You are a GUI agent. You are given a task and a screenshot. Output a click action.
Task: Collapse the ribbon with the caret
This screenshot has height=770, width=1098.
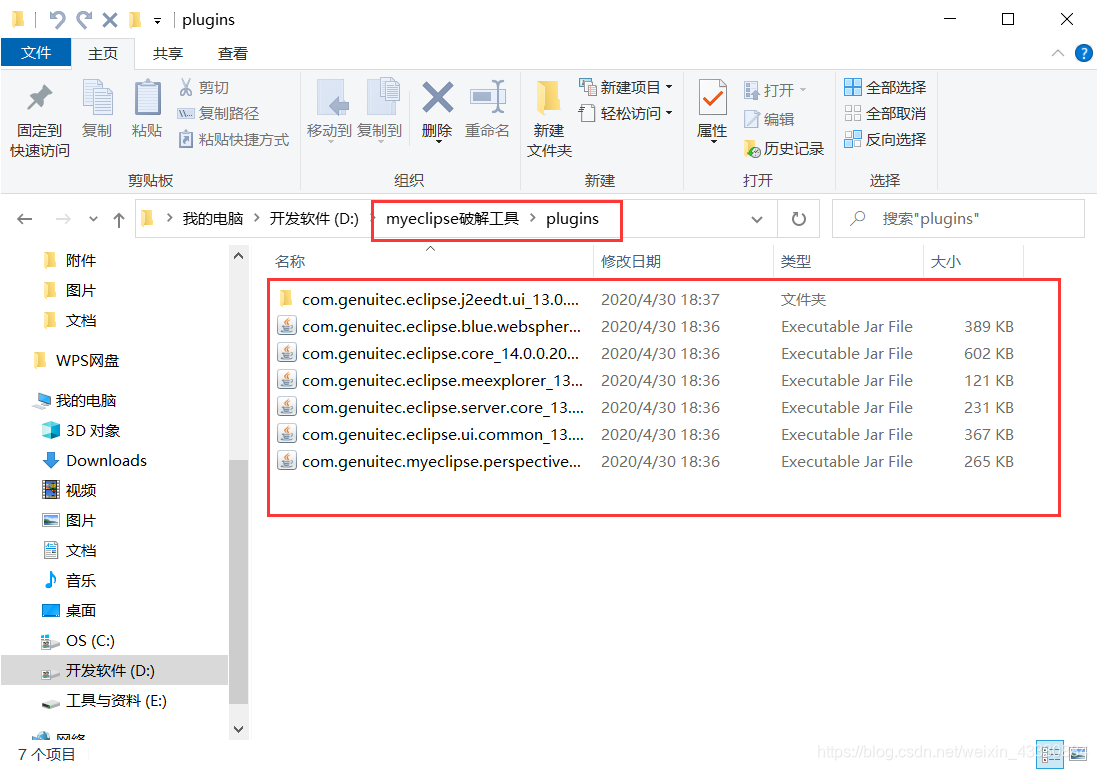pyautogui.click(x=1057, y=53)
